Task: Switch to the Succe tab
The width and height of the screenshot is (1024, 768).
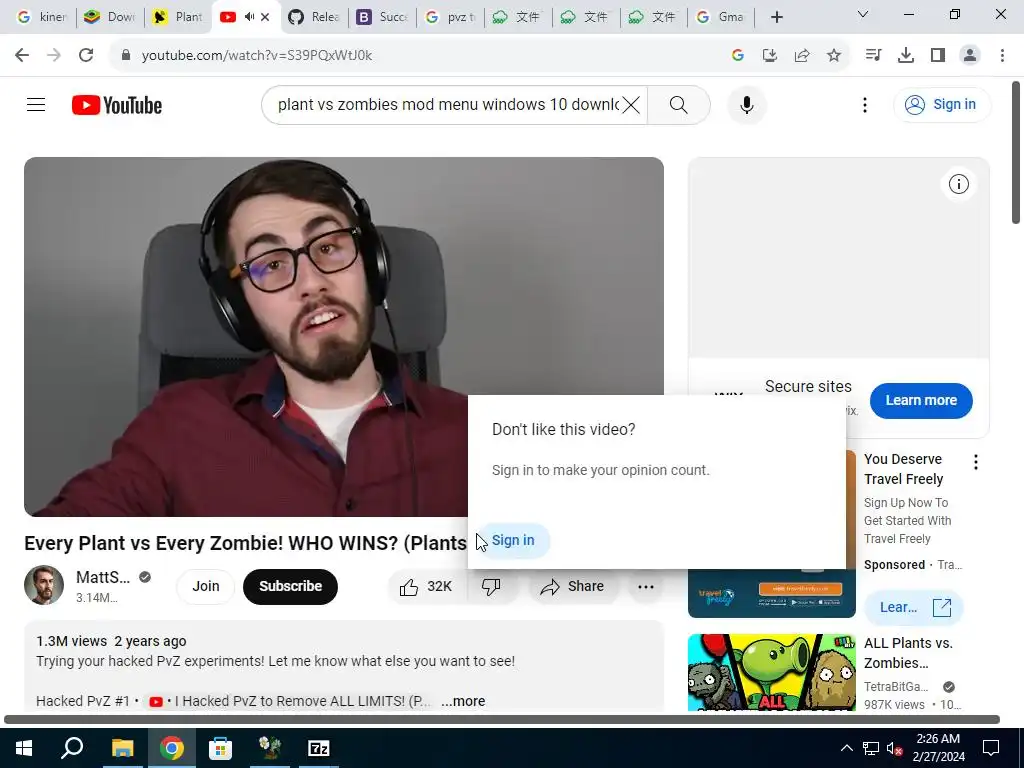Action: [382, 17]
